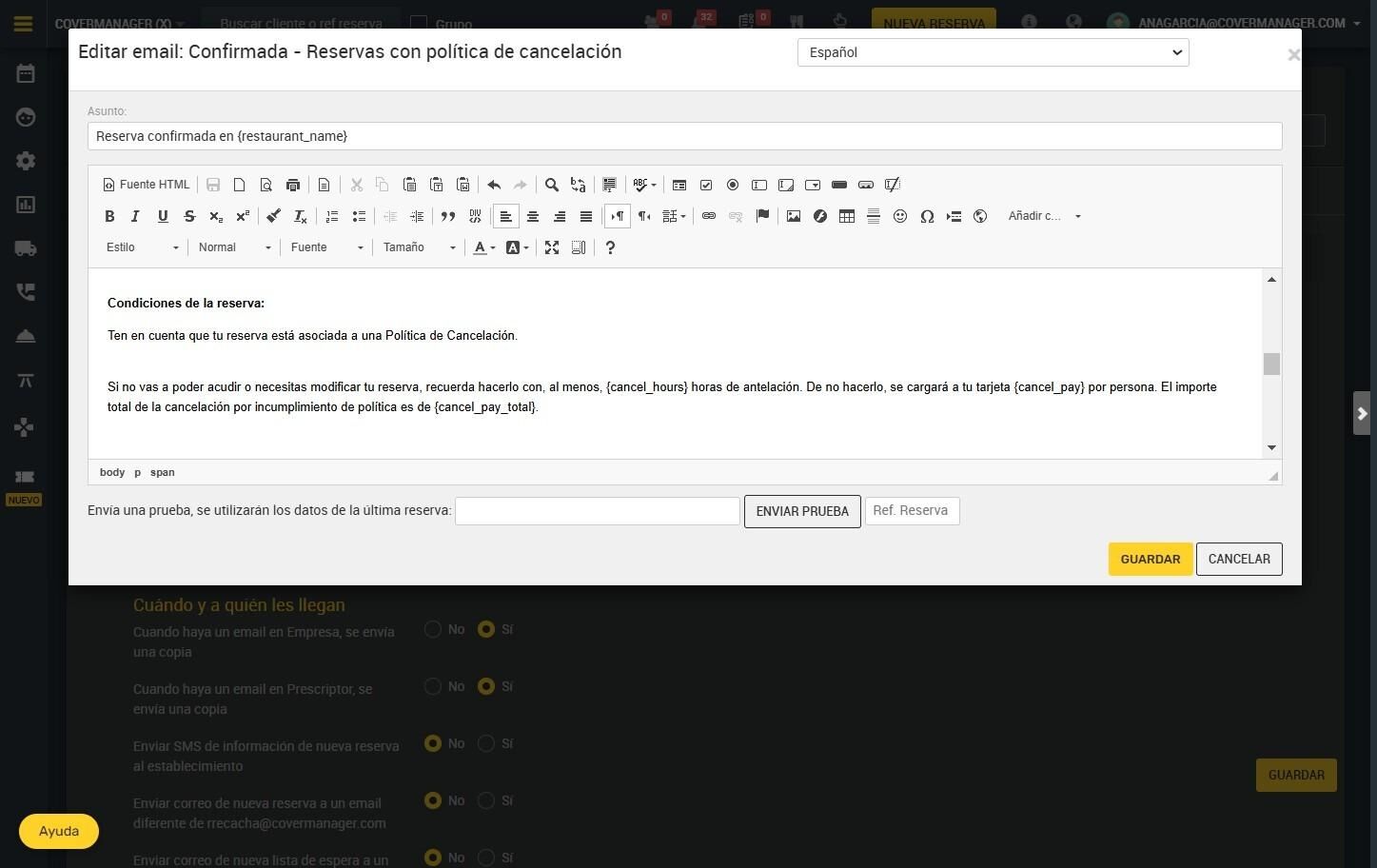Image resolution: width=1377 pixels, height=868 pixels.
Task: Select Sí for copy to Prescriptor email
Action: coord(486,686)
